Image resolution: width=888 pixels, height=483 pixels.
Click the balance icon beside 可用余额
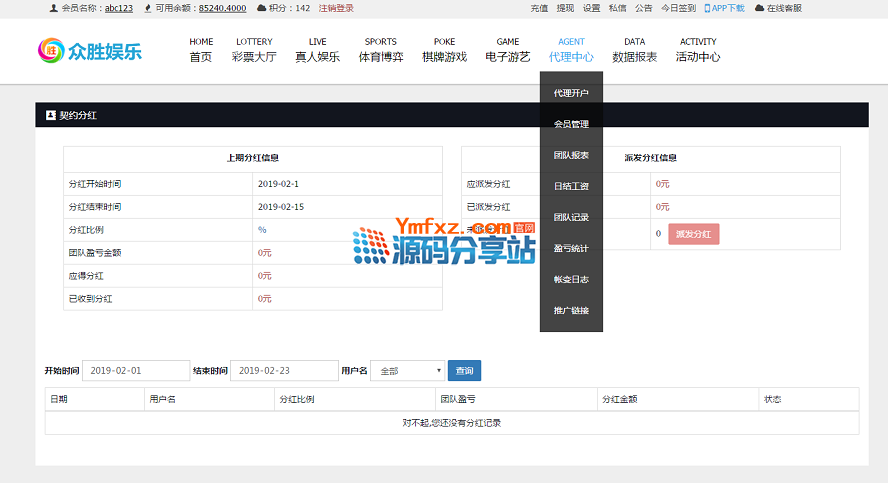[149, 8]
